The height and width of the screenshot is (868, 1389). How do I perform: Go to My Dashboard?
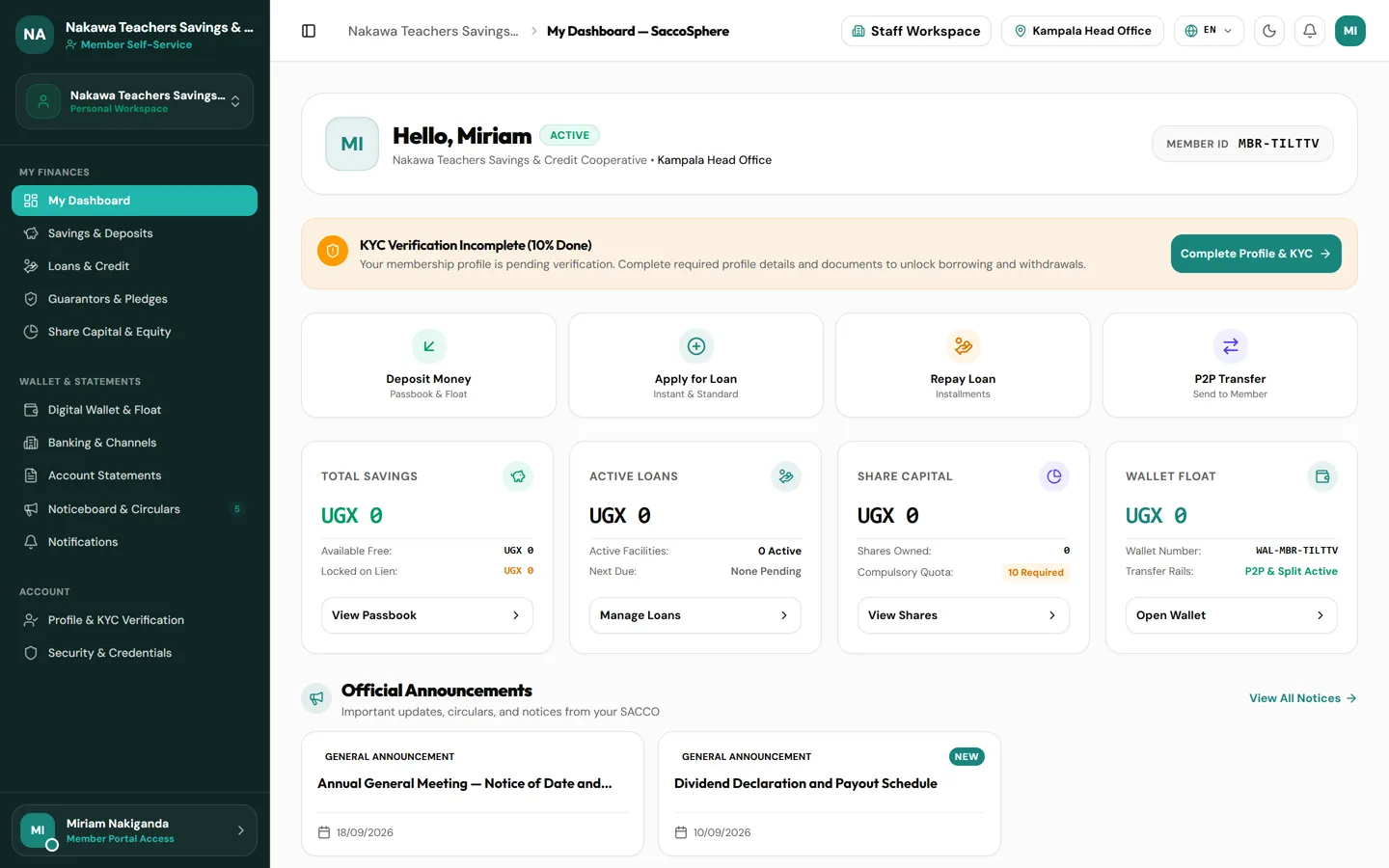134,201
